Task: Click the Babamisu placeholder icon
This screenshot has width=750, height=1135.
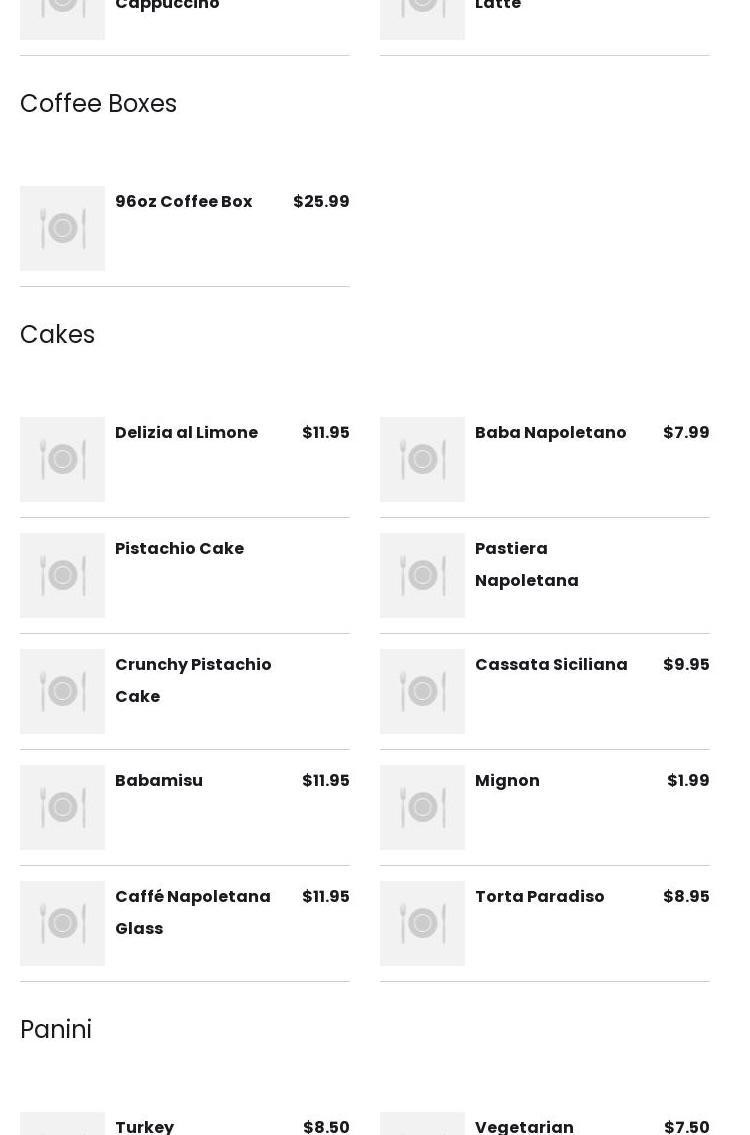Action: [62, 807]
